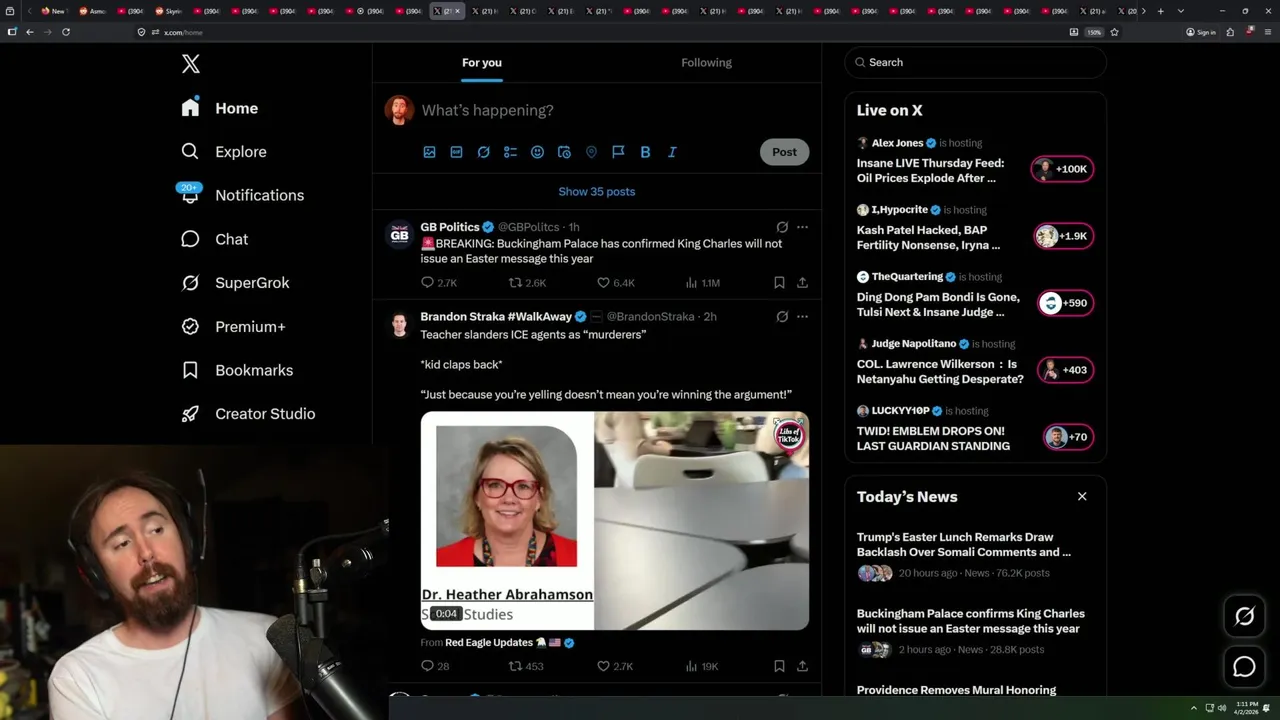Click the Grok enhance icon in composer
Viewport: 1280px width, 720px height.
click(x=483, y=152)
